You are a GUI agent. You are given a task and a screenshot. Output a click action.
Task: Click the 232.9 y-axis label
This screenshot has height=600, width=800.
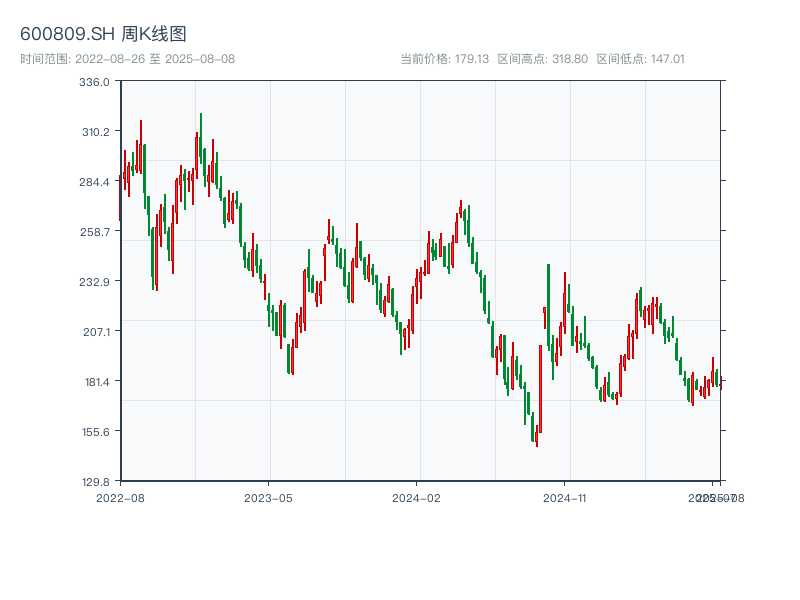pyautogui.click(x=94, y=282)
